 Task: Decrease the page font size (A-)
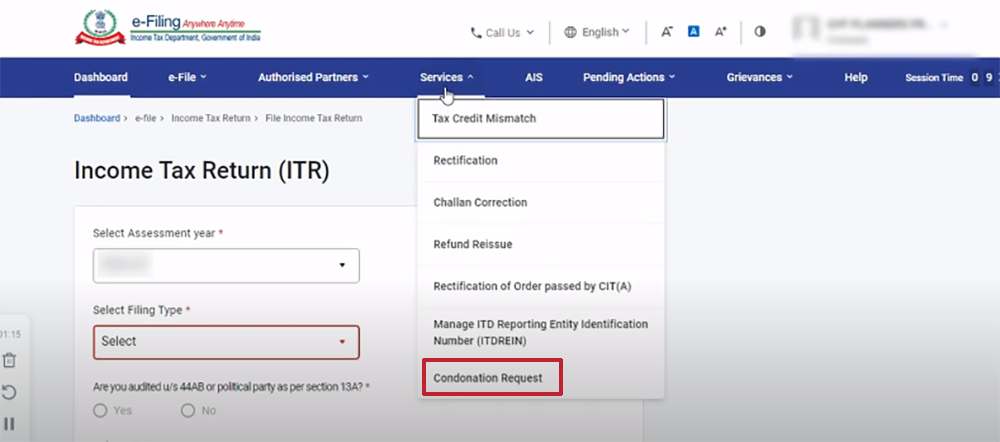(x=667, y=32)
